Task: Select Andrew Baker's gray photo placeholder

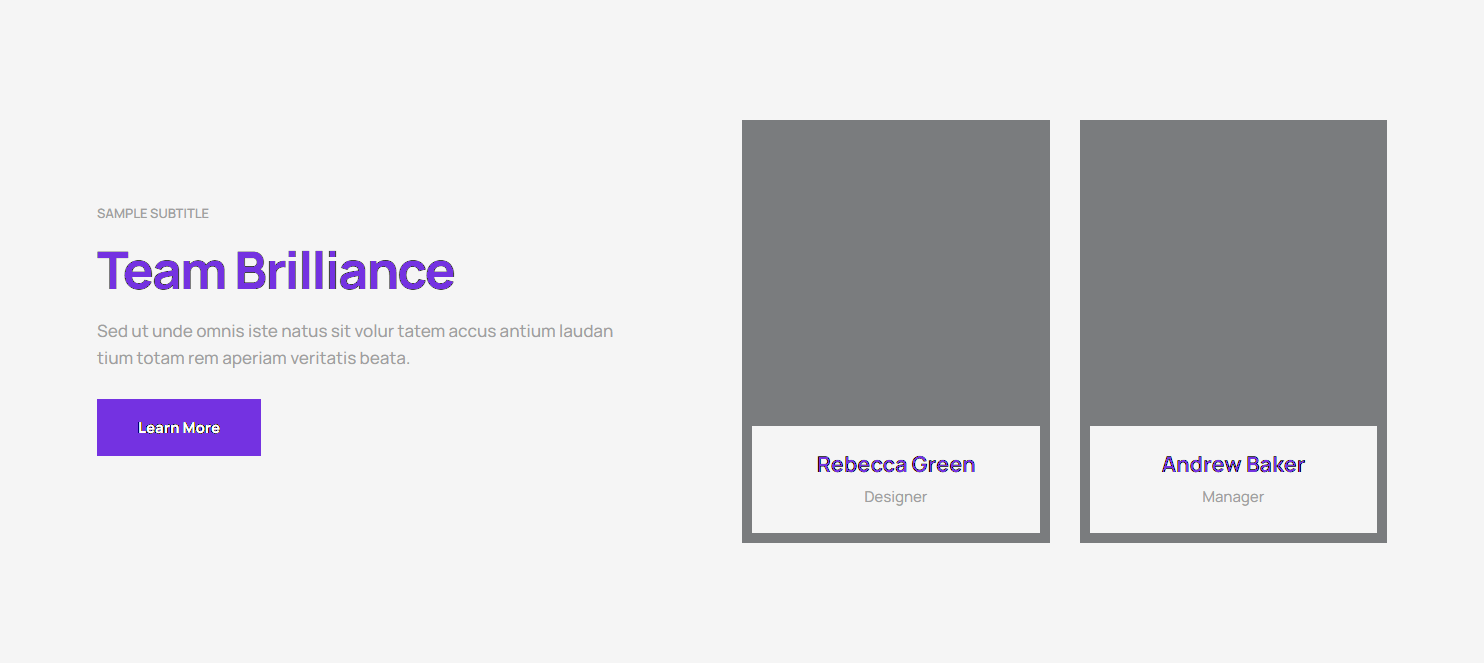Action: pos(1232,272)
